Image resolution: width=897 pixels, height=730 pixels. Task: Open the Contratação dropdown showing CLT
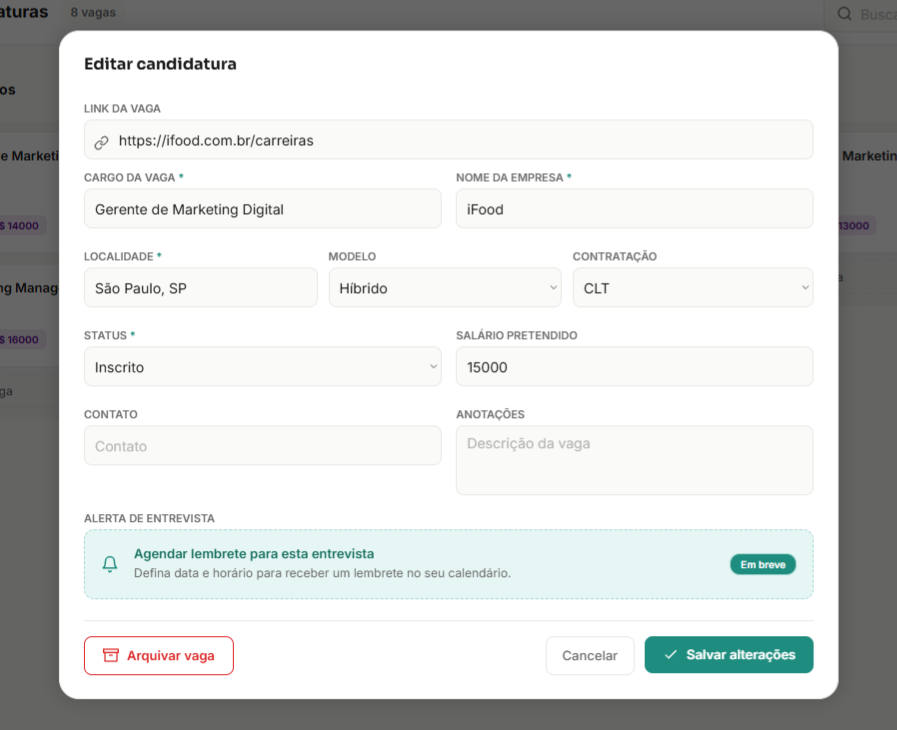pyautogui.click(x=693, y=288)
